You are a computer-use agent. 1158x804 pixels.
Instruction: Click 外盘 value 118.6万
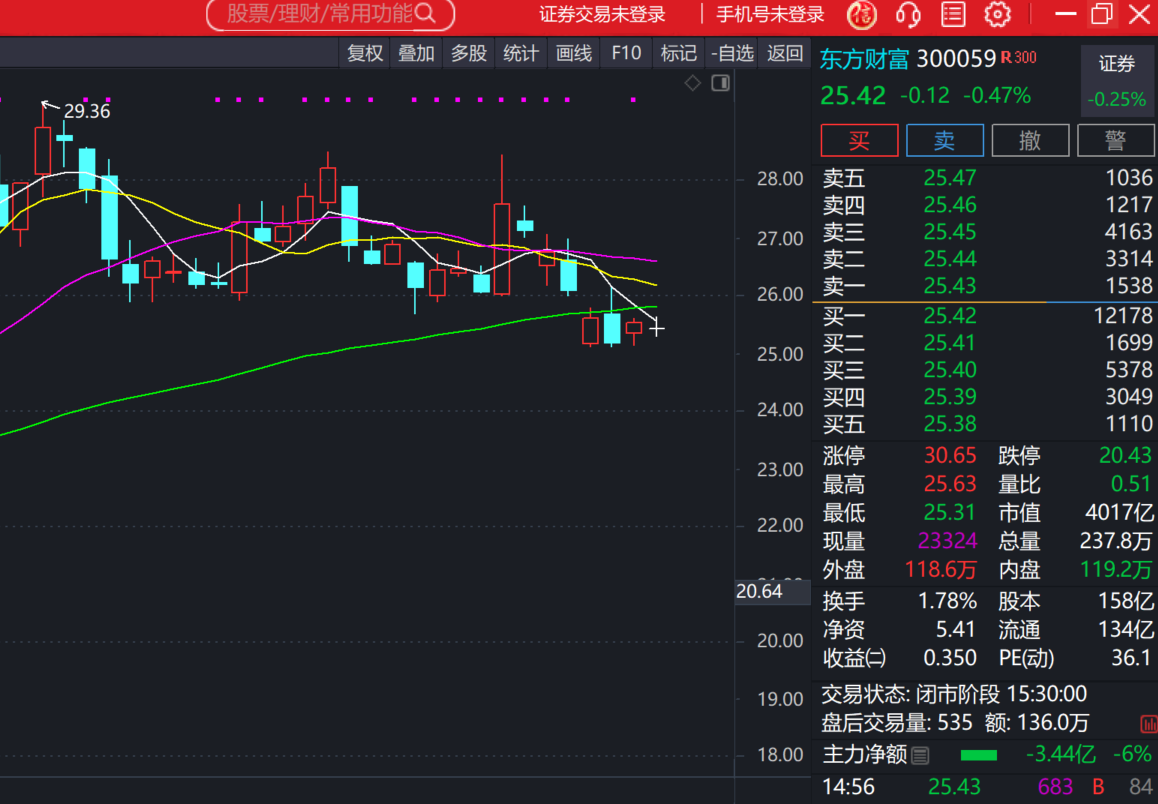tap(941, 570)
